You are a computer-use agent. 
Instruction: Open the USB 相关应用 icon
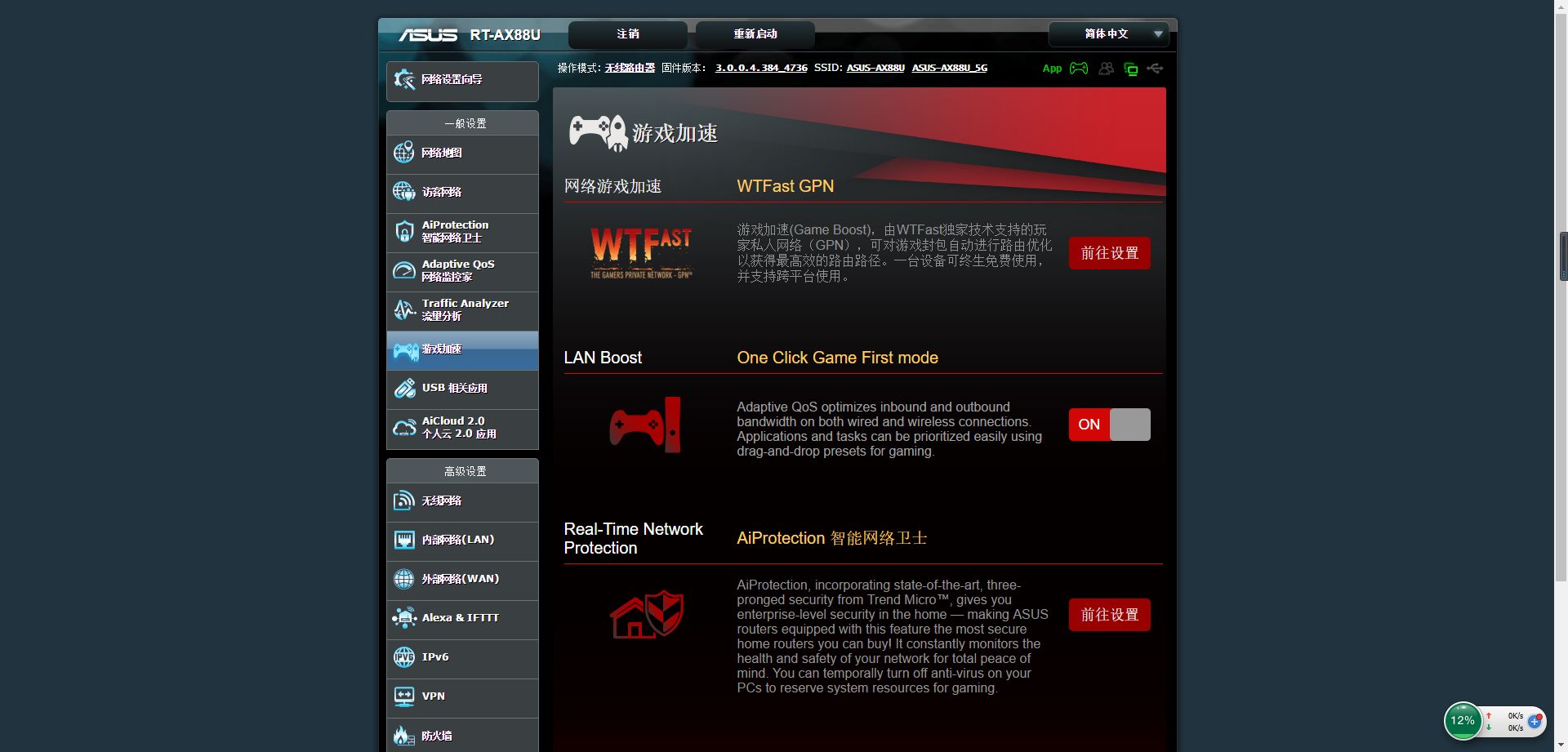[404, 388]
